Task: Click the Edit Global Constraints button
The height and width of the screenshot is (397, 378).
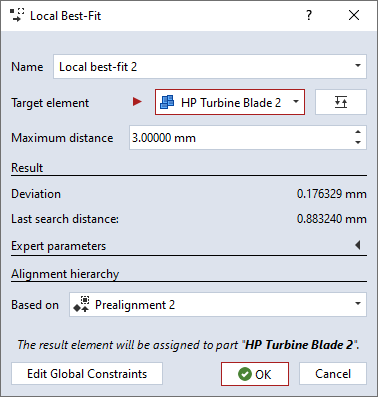Action: tap(87, 374)
